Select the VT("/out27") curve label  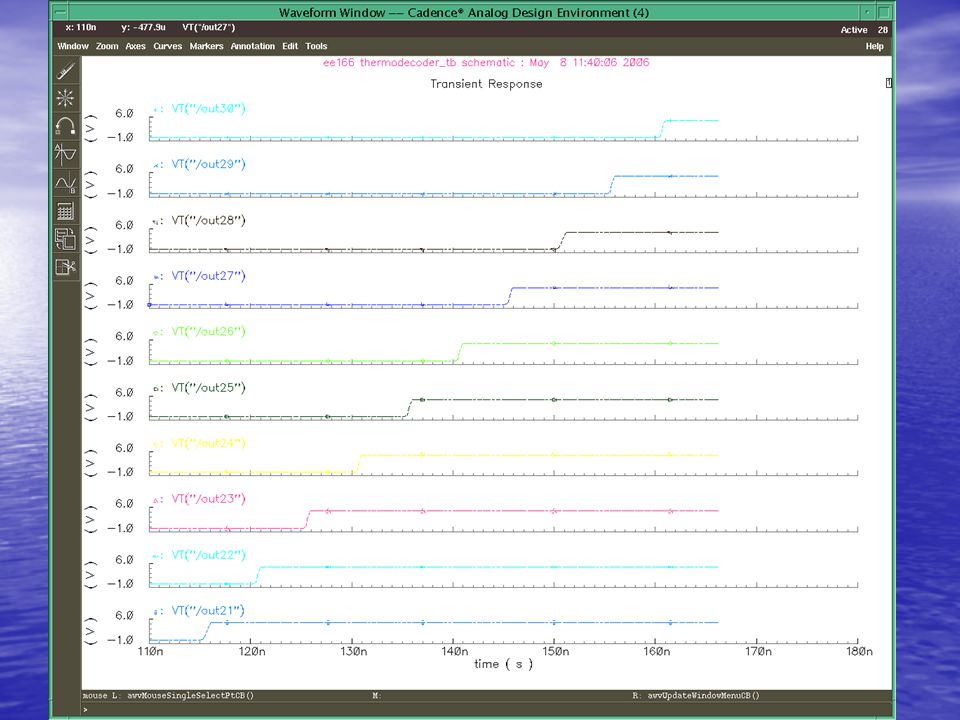[x=208, y=276]
